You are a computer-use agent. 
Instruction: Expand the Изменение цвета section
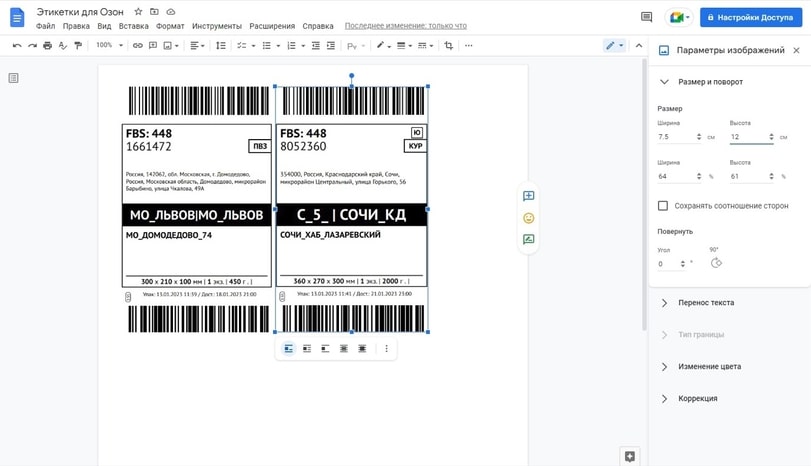[x=709, y=366]
